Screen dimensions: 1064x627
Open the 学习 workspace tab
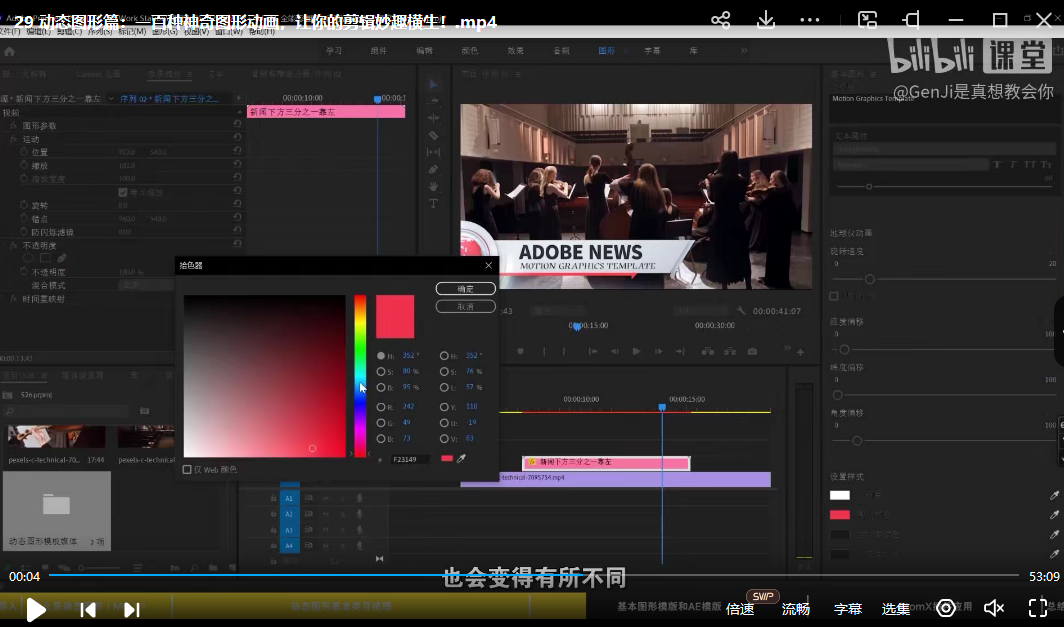click(x=334, y=51)
